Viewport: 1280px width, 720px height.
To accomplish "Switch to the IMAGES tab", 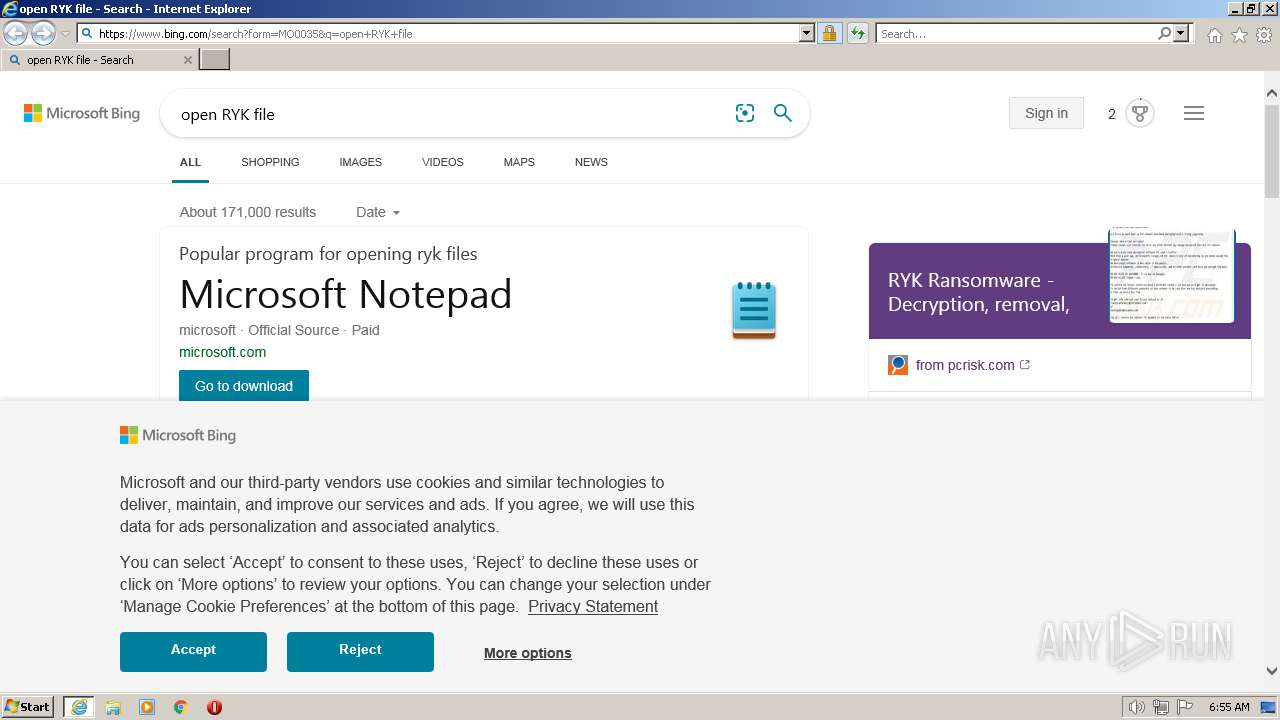I will click(x=360, y=162).
